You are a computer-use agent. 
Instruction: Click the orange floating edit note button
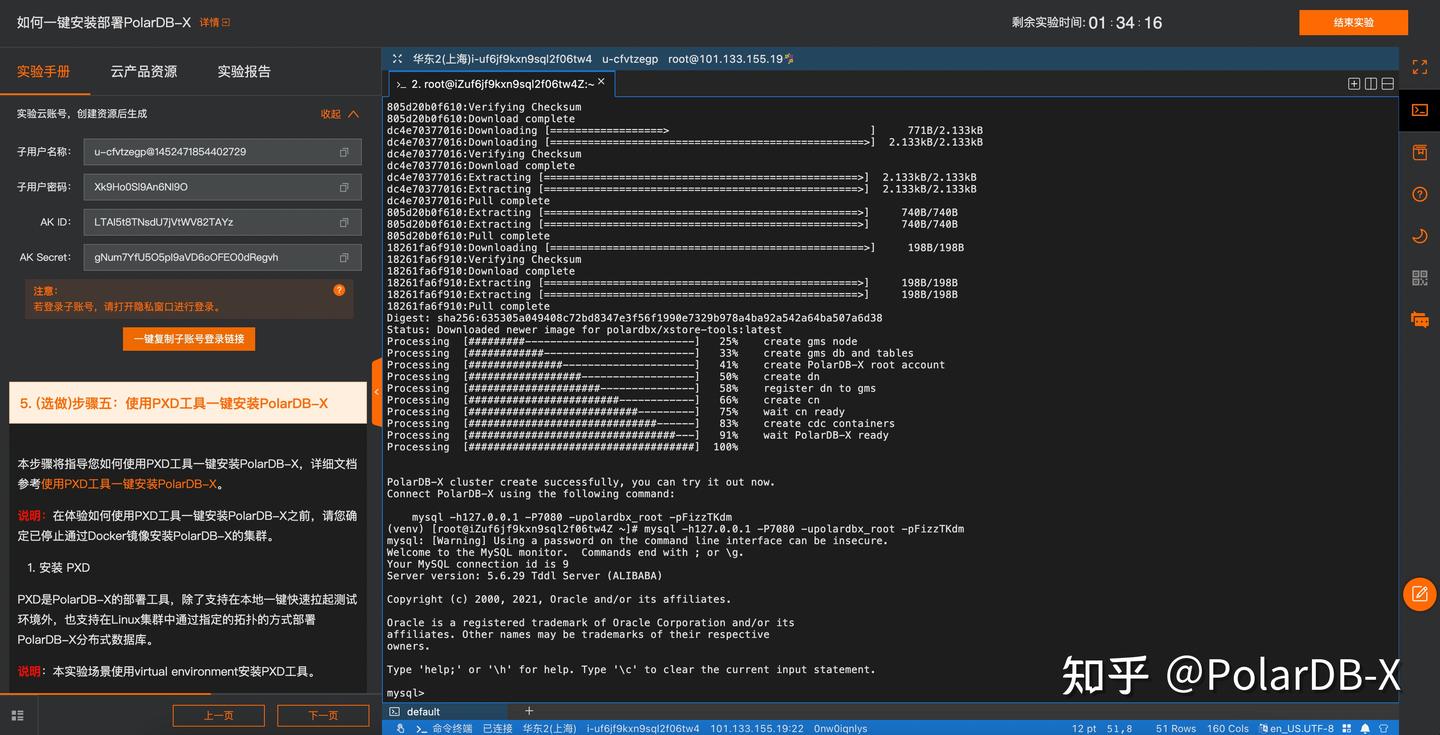tap(1419, 594)
